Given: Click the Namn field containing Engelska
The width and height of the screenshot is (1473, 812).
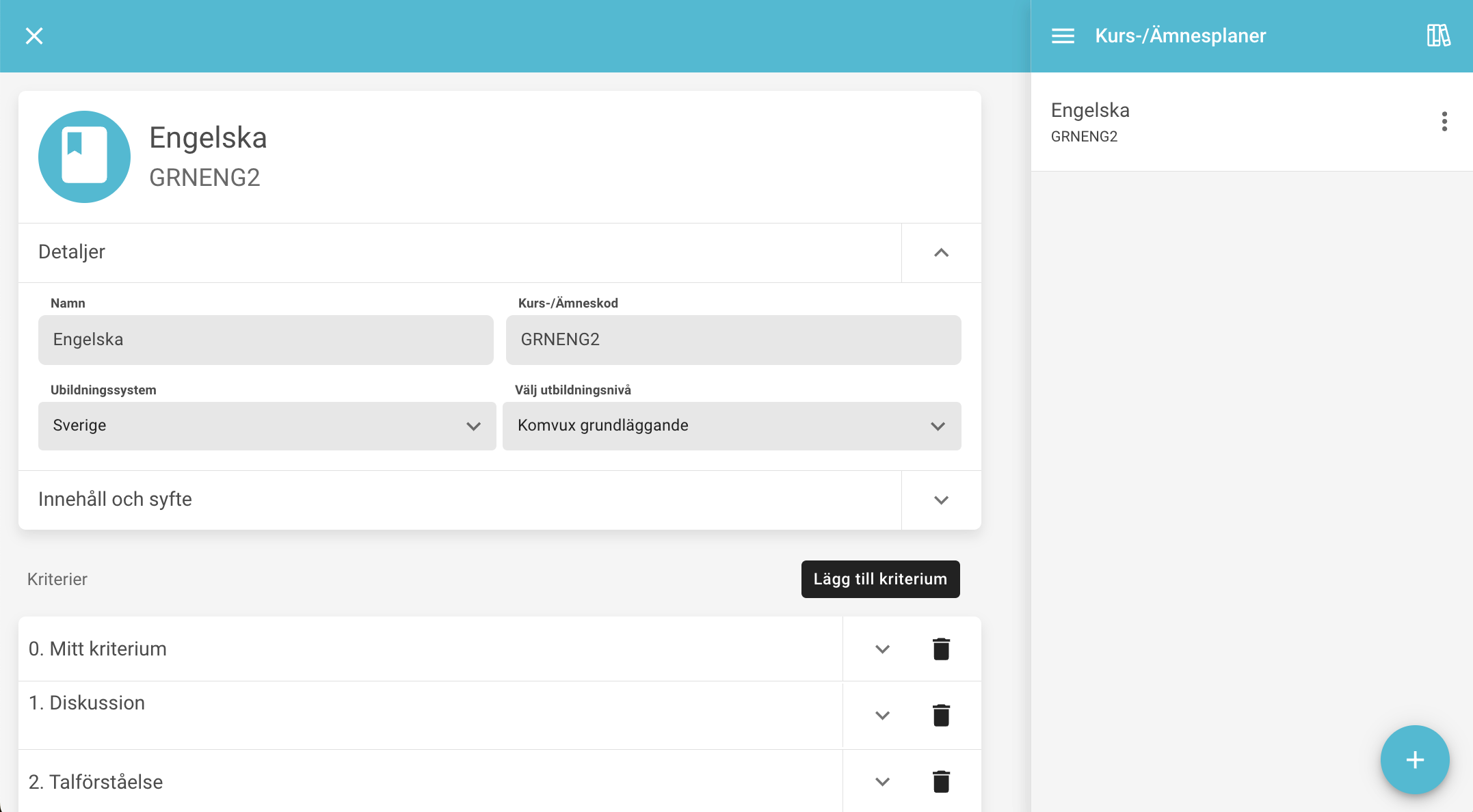Looking at the screenshot, I should click(265, 340).
